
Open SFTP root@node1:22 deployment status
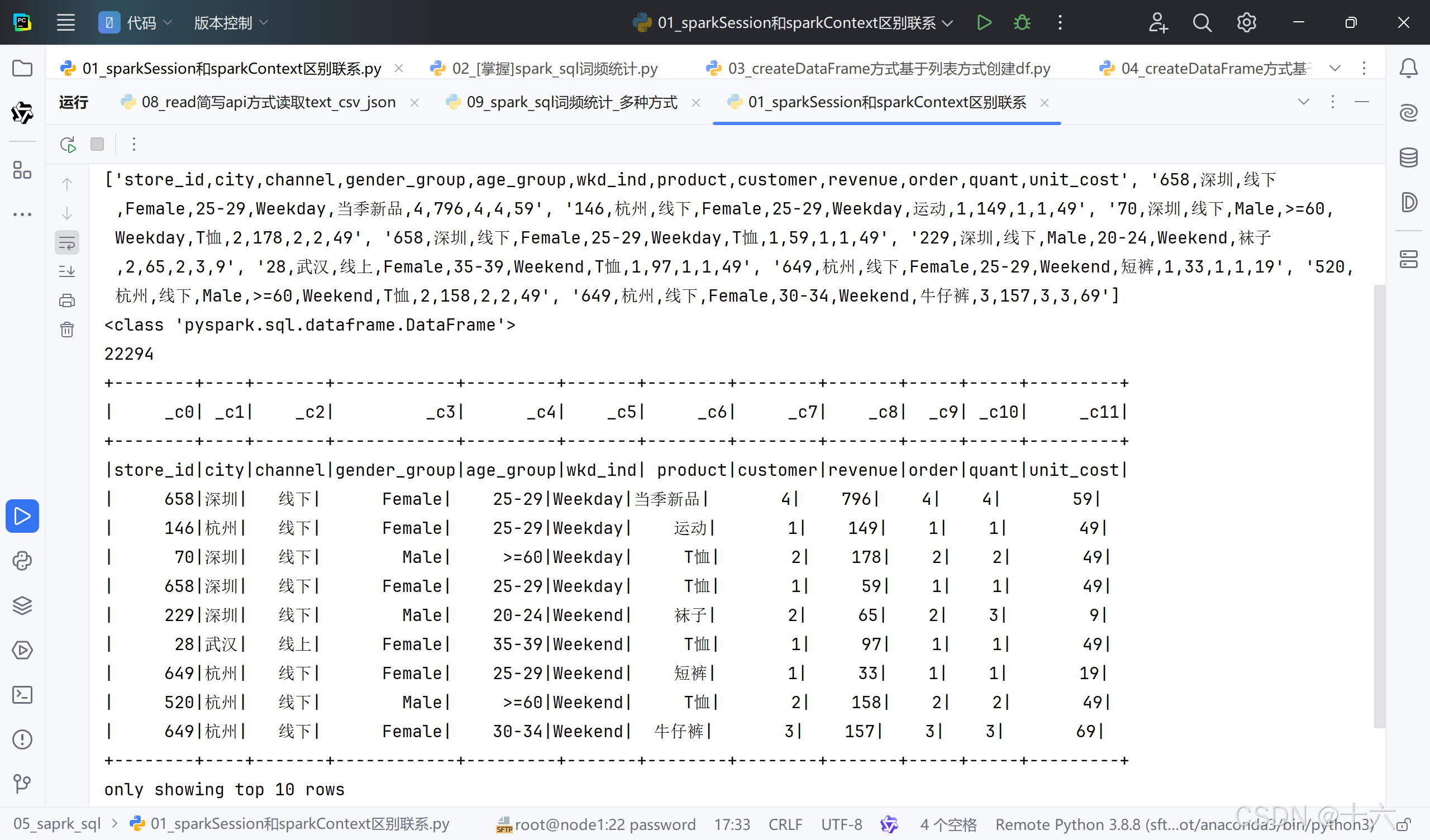(596, 824)
